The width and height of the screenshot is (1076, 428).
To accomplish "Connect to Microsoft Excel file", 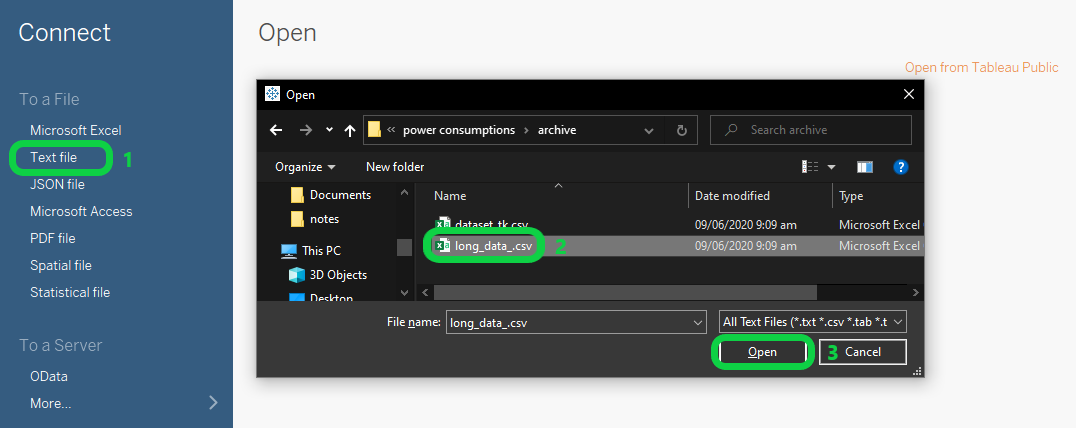I will click(75, 130).
